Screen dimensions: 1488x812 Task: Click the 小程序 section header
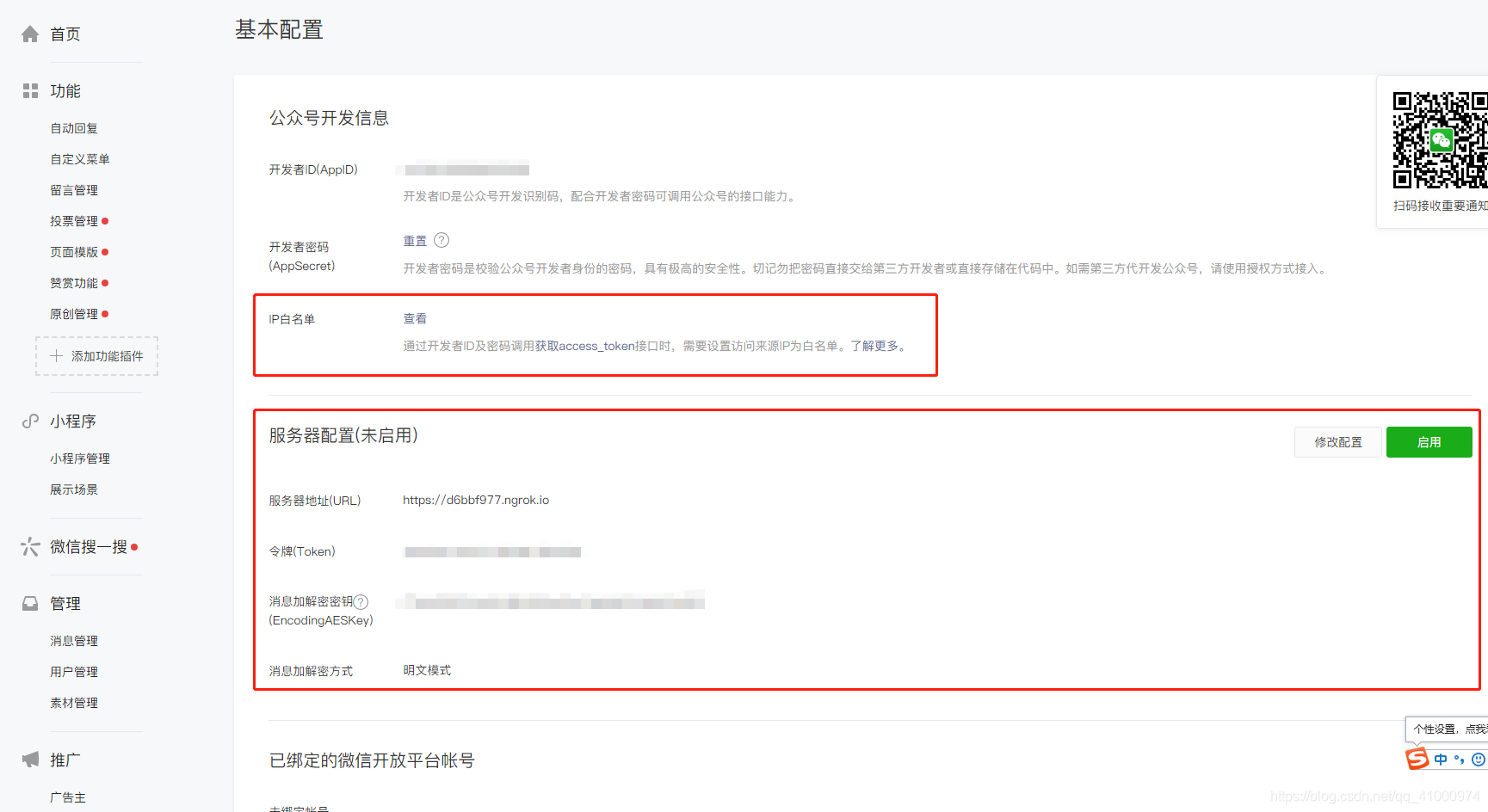pos(73,421)
